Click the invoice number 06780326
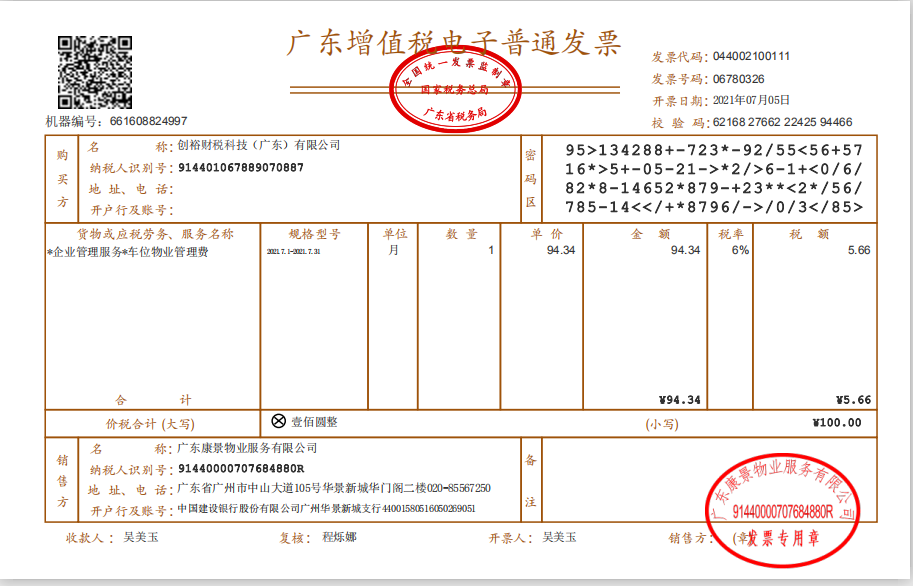The width and height of the screenshot is (913, 586). (739, 78)
